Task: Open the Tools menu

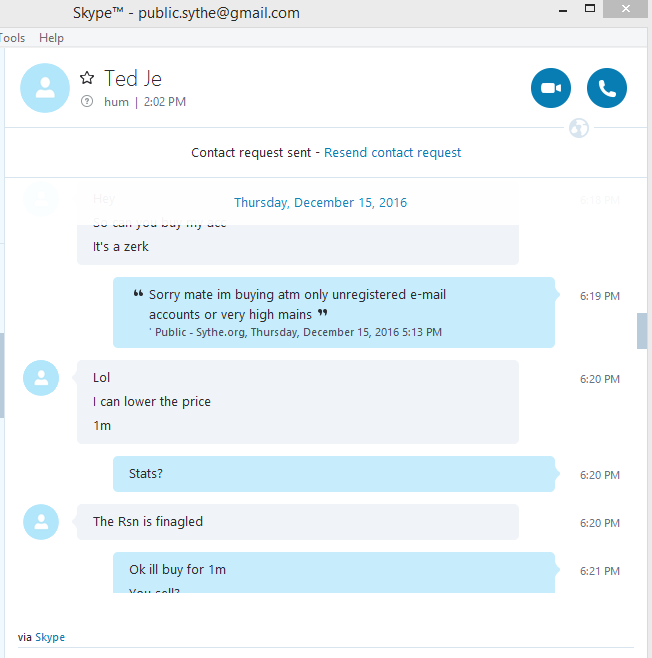Action: coord(12,38)
